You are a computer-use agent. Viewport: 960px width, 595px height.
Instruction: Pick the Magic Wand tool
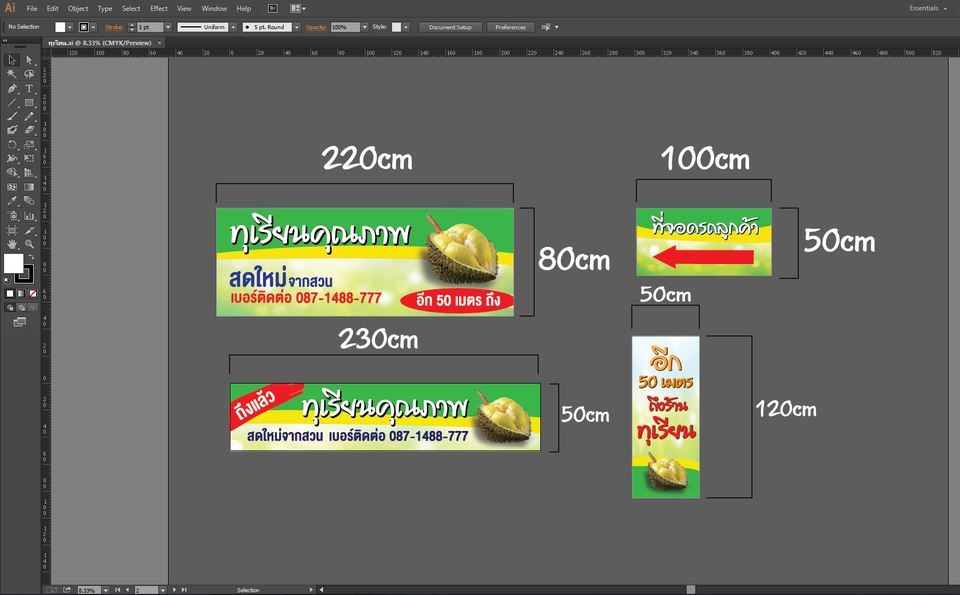pos(12,74)
